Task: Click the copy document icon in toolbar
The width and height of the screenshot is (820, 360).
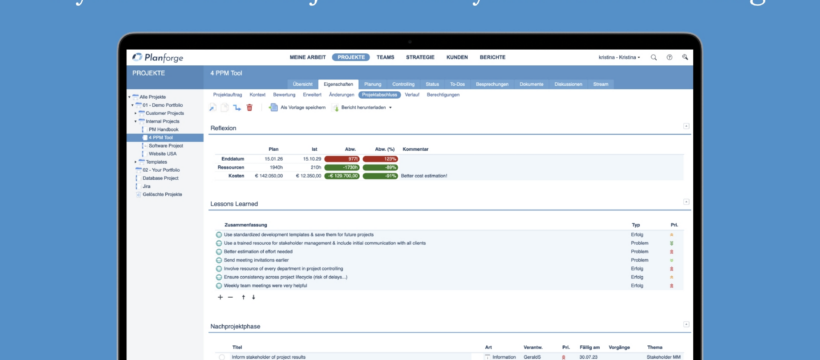Action: (224, 107)
